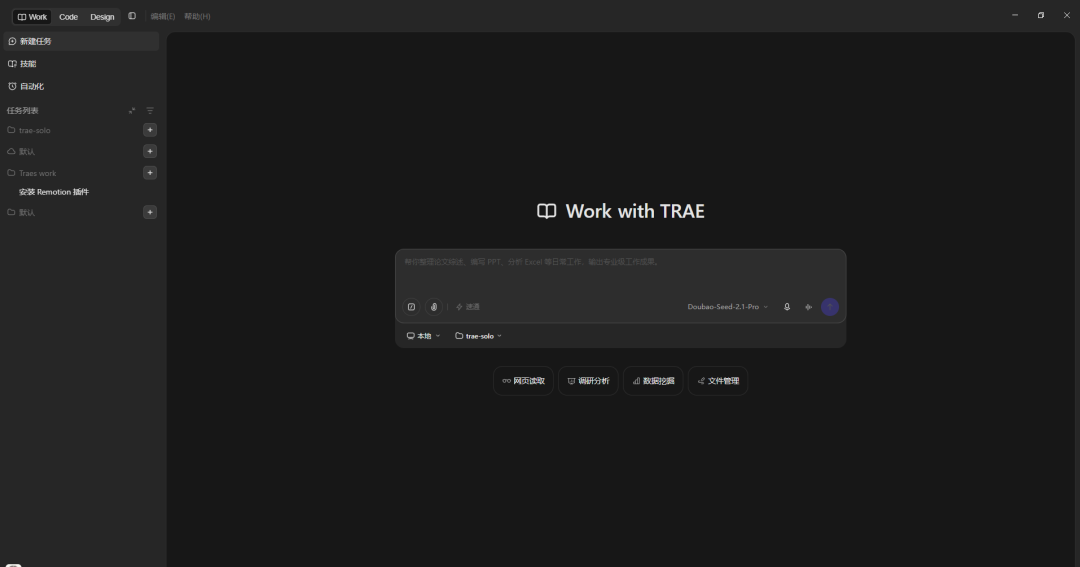Activate the audio waveform voice mode icon
This screenshot has width=1080, height=567.
coord(808,307)
